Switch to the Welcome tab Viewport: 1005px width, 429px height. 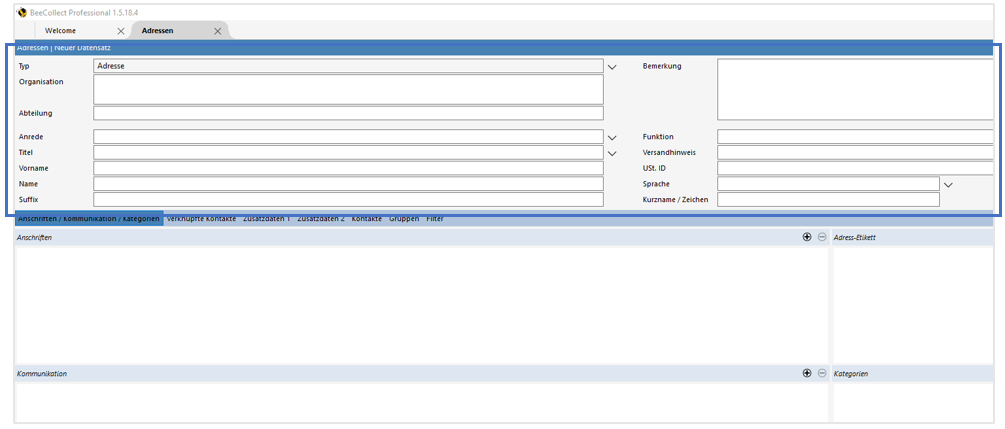point(60,31)
